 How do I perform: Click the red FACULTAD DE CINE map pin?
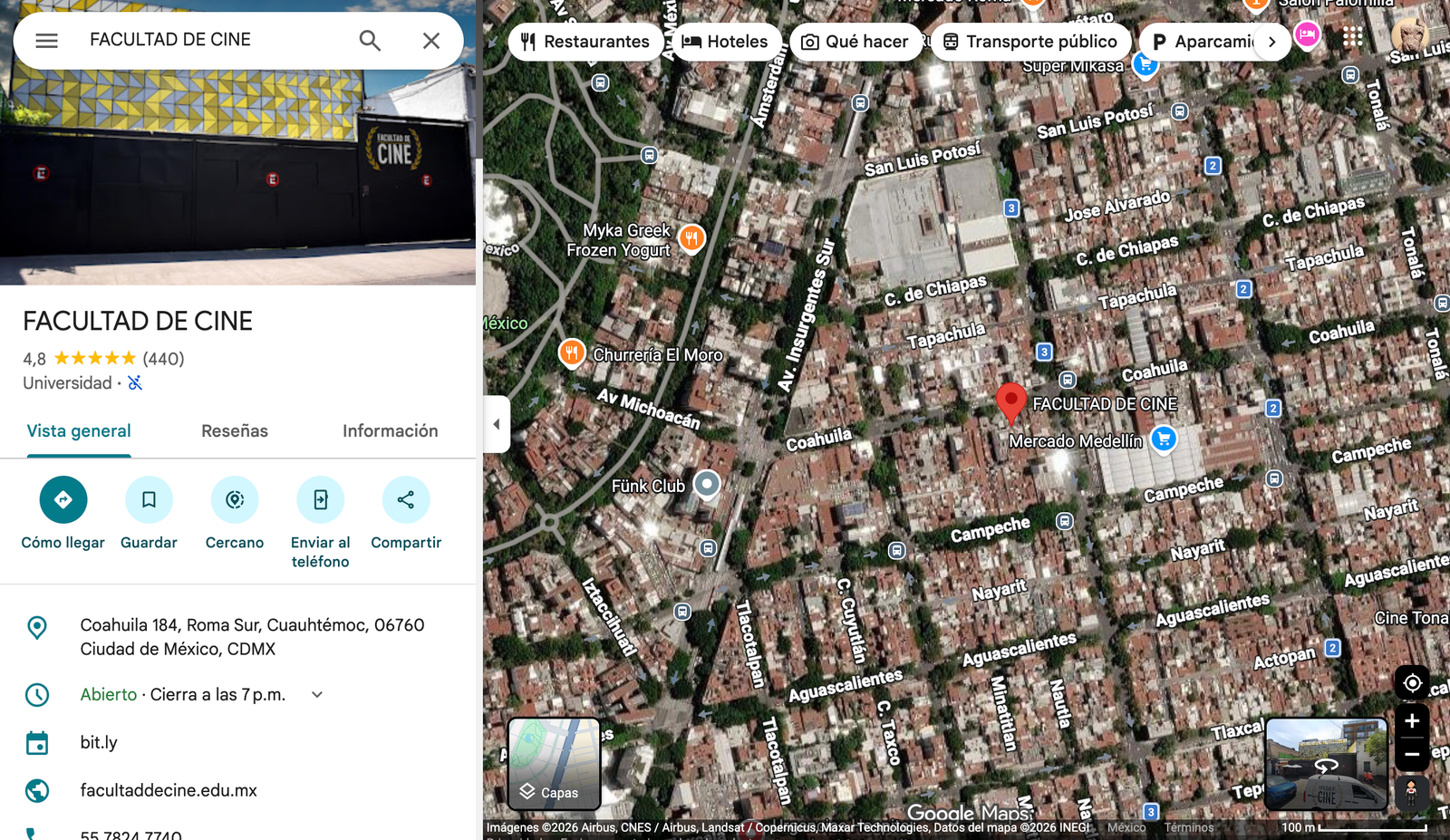point(1011,403)
